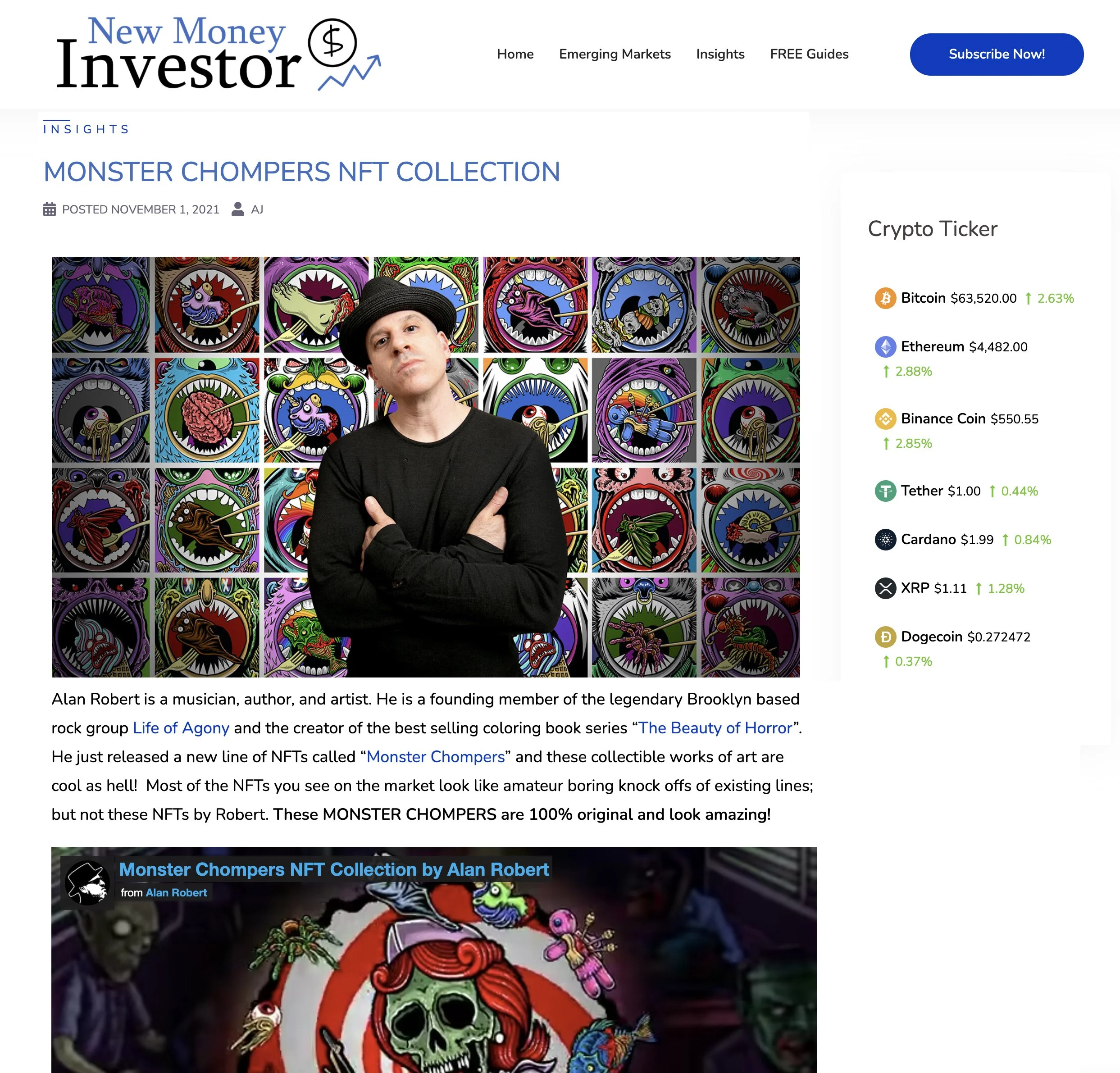This screenshot has width=1120, height=1073.
Task: Click the Subscribe Now! button
Action: pyautogui.click(x=996, y=54)
